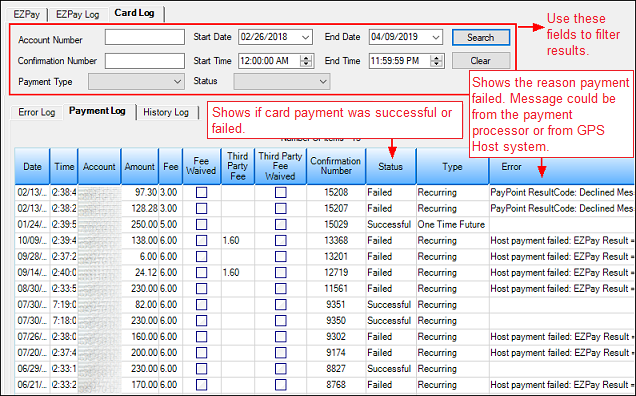Viewport: 636px width, 396px height.
Task: Toggle Third Party Fee Waived for confirmation 9350
Action: (x=281, y=321)
